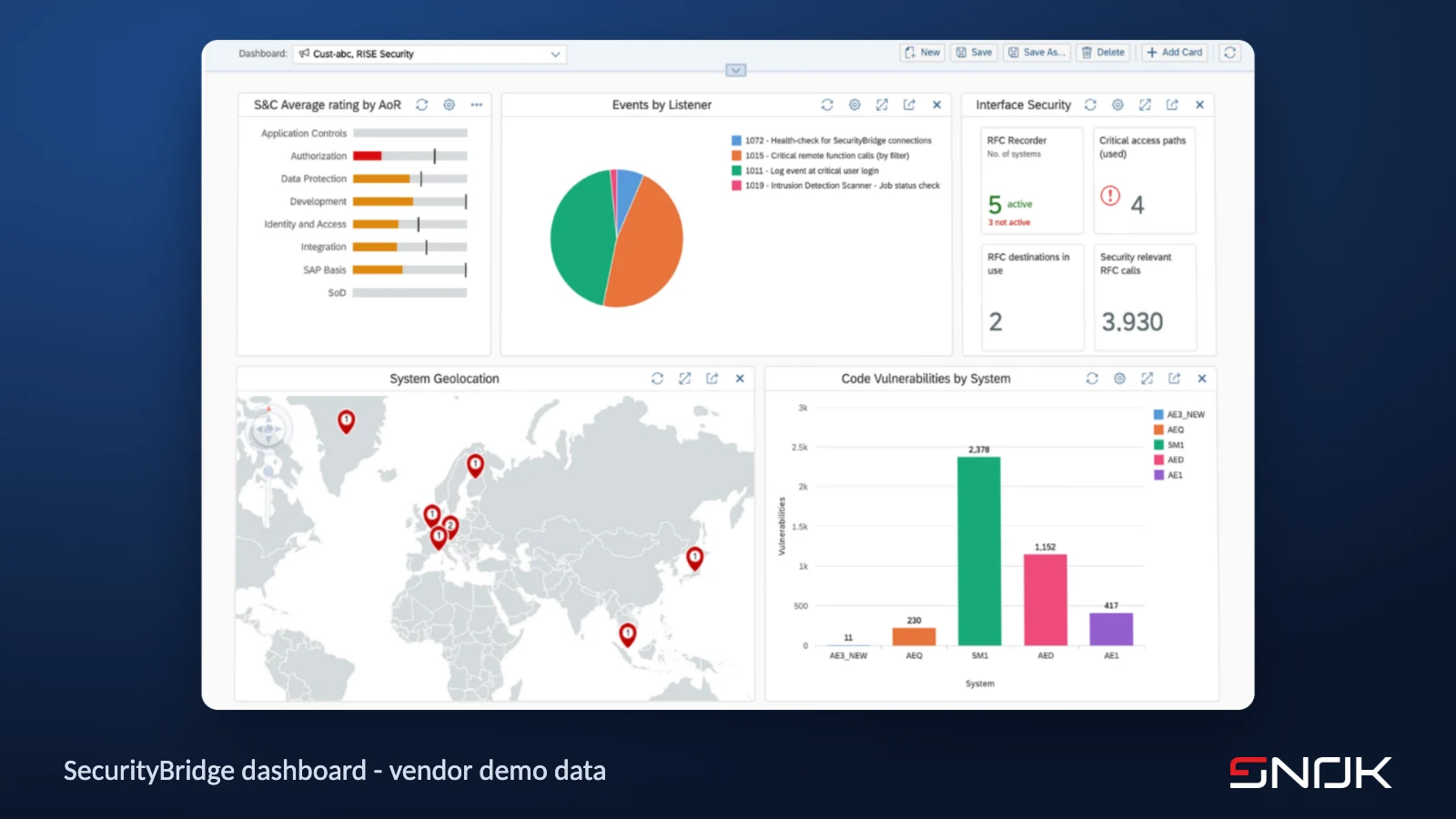Close the Events by Listener card
The height and width of the screenshot is (819, 1456).
[936, 105]
